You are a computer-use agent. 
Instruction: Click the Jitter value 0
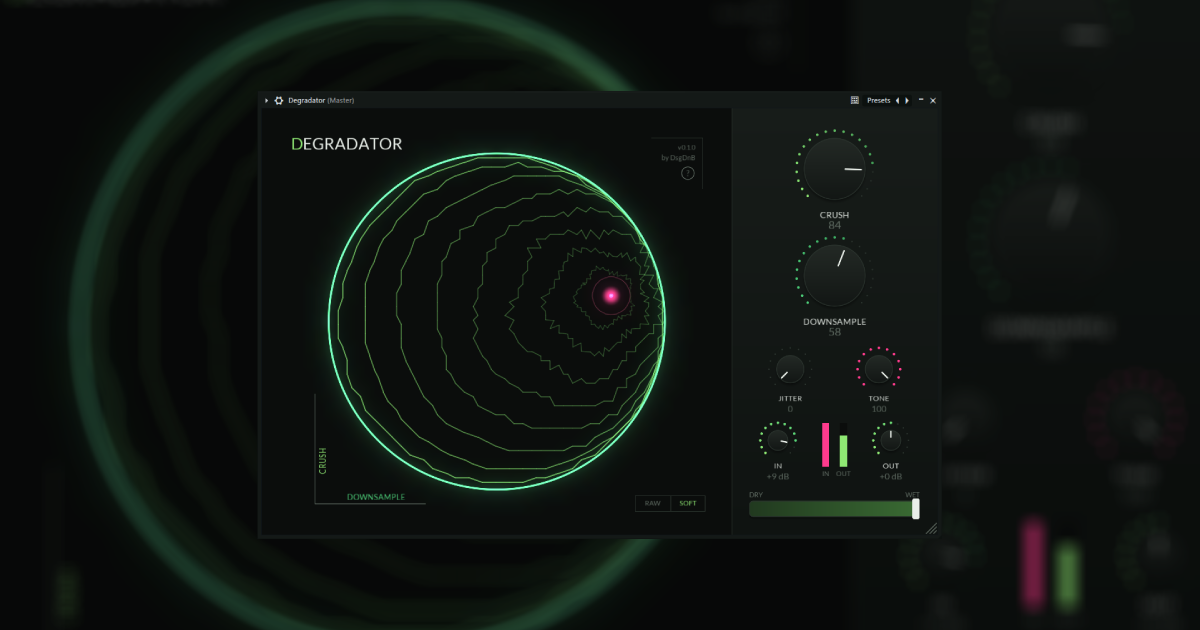point(790,408)
